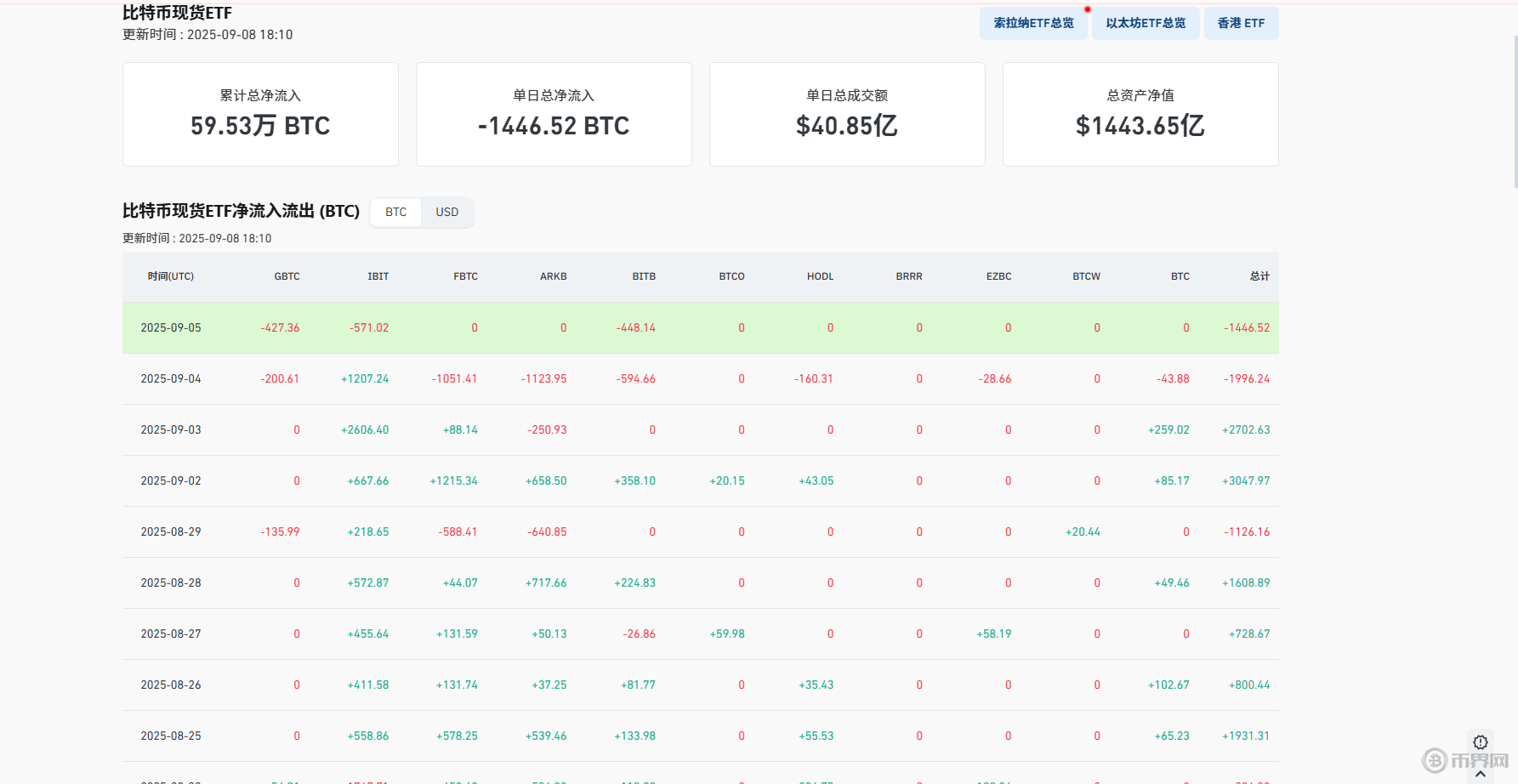Viewport: 1518px width, 784px height.
Task: Click the IBIT column header
Action: [x=378, y=276]
